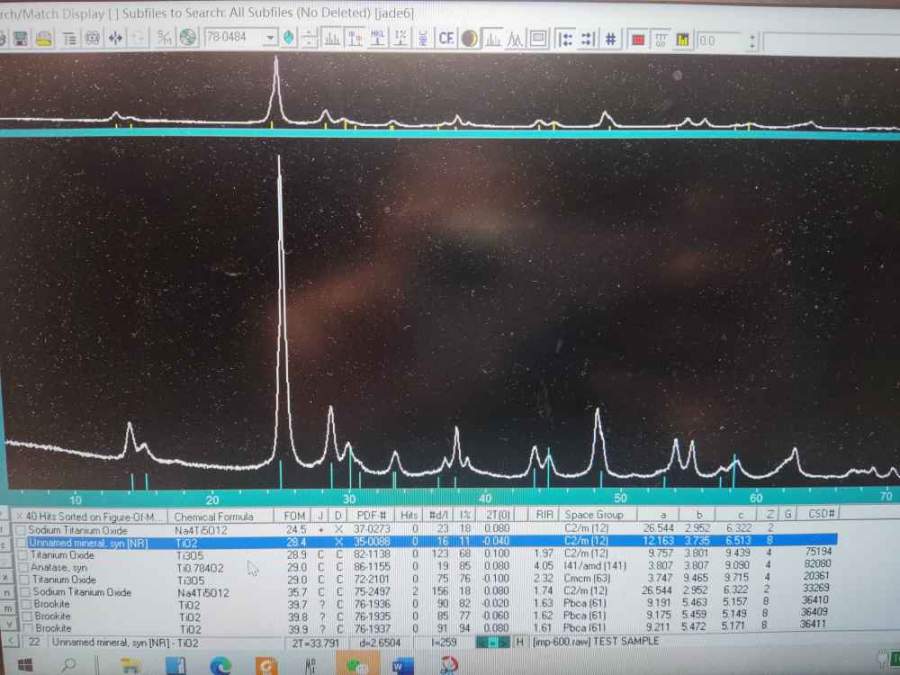900x675 pixels.
Task: Click the half-shaded circle toolbar icon
Action: click(469, 39)
